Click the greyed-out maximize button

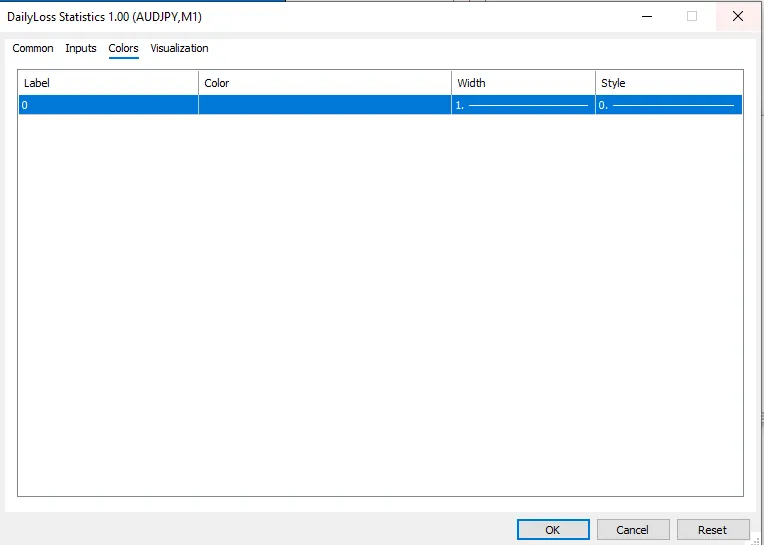click(x=692, y=16)
